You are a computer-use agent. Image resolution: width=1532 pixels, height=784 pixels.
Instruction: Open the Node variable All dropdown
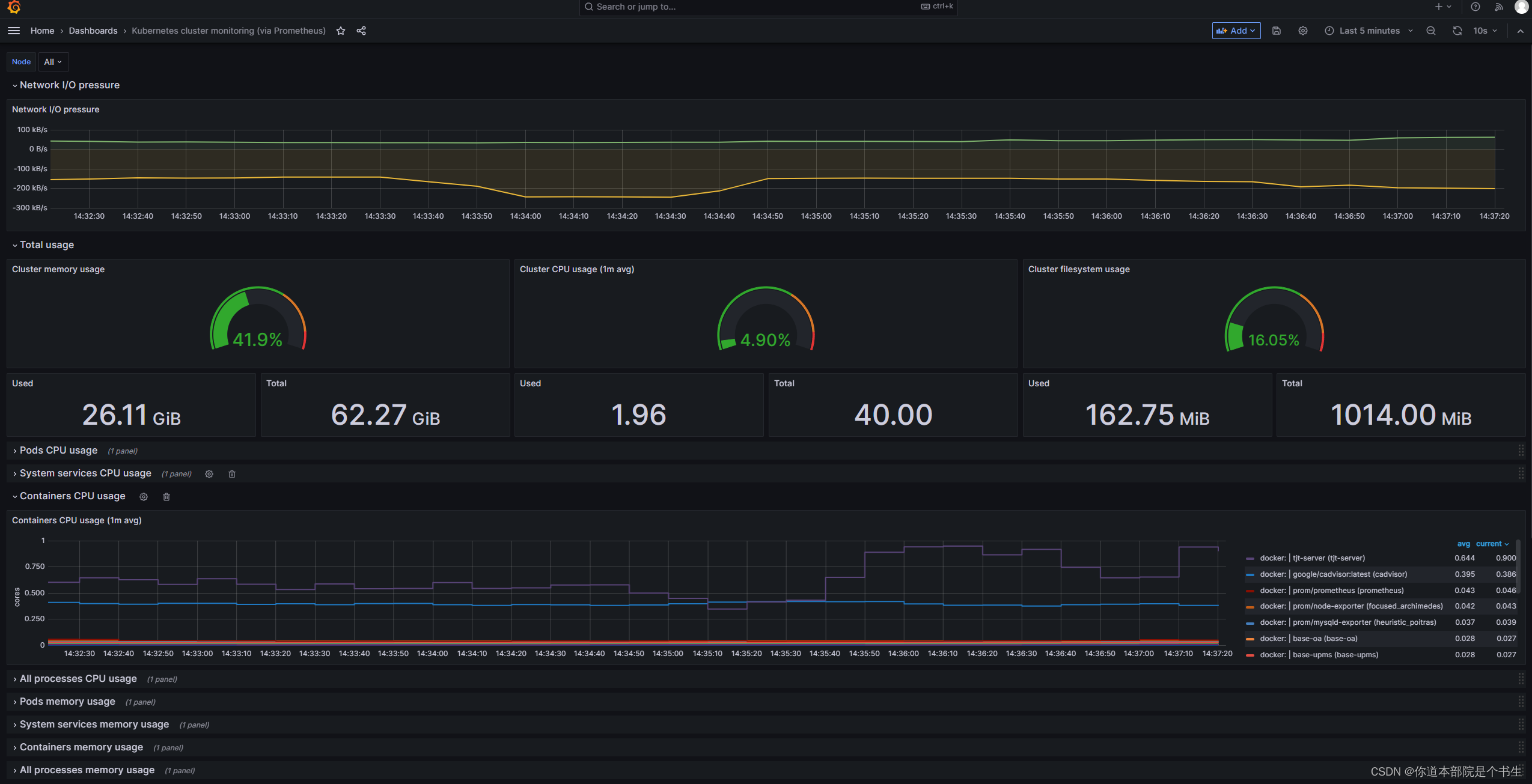click(53, 62)
